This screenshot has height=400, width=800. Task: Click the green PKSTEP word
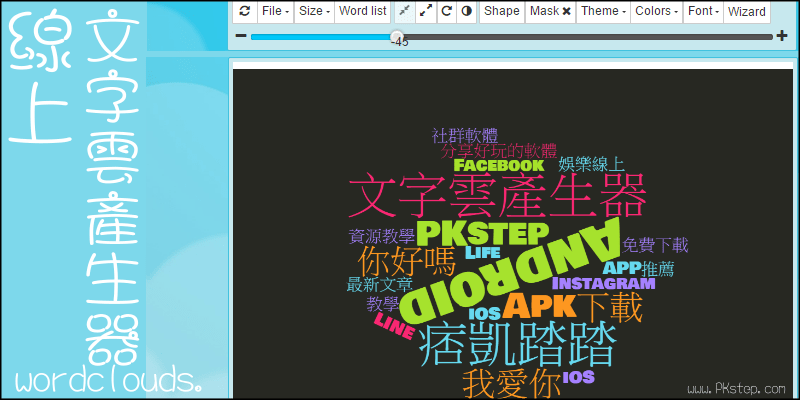482,234
